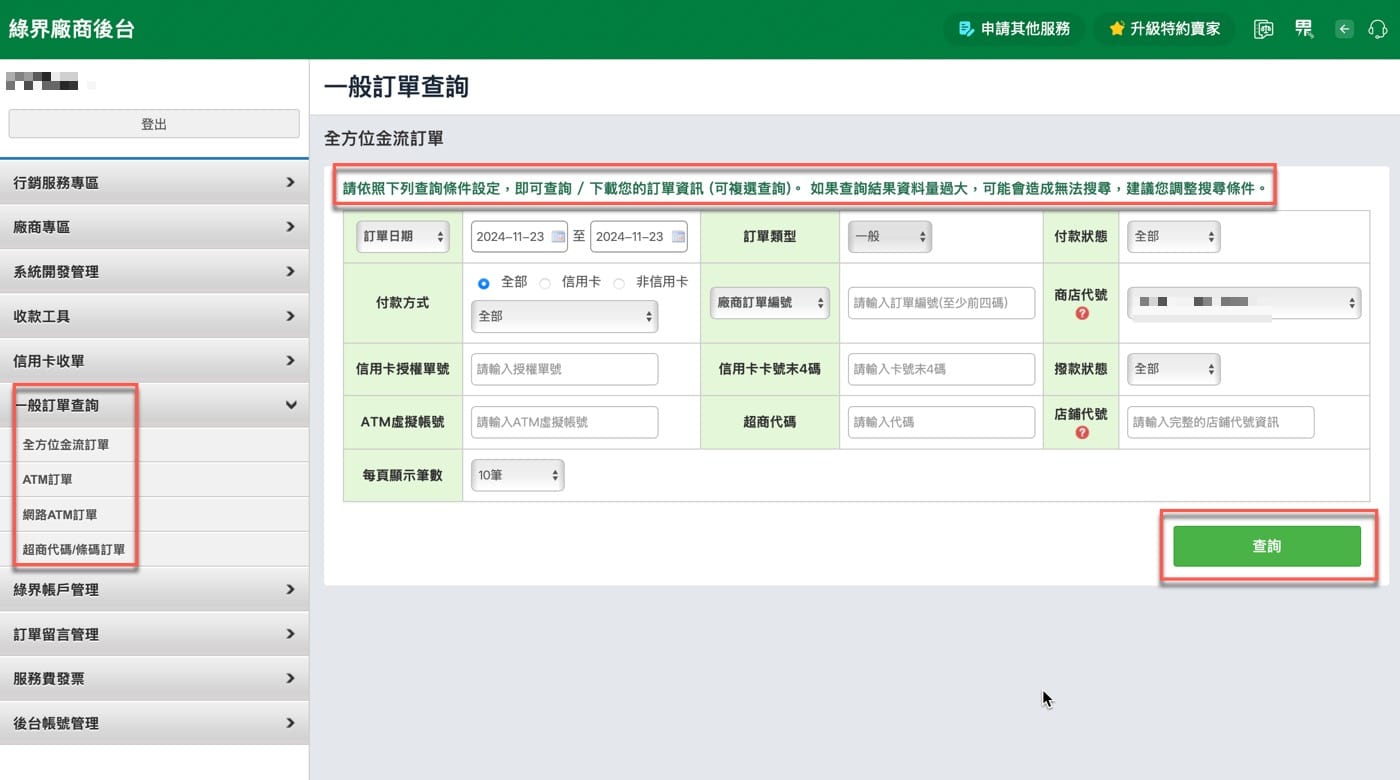Click the 界 logo icon in header
The image size is (1400, 780).
[1304, 29]
